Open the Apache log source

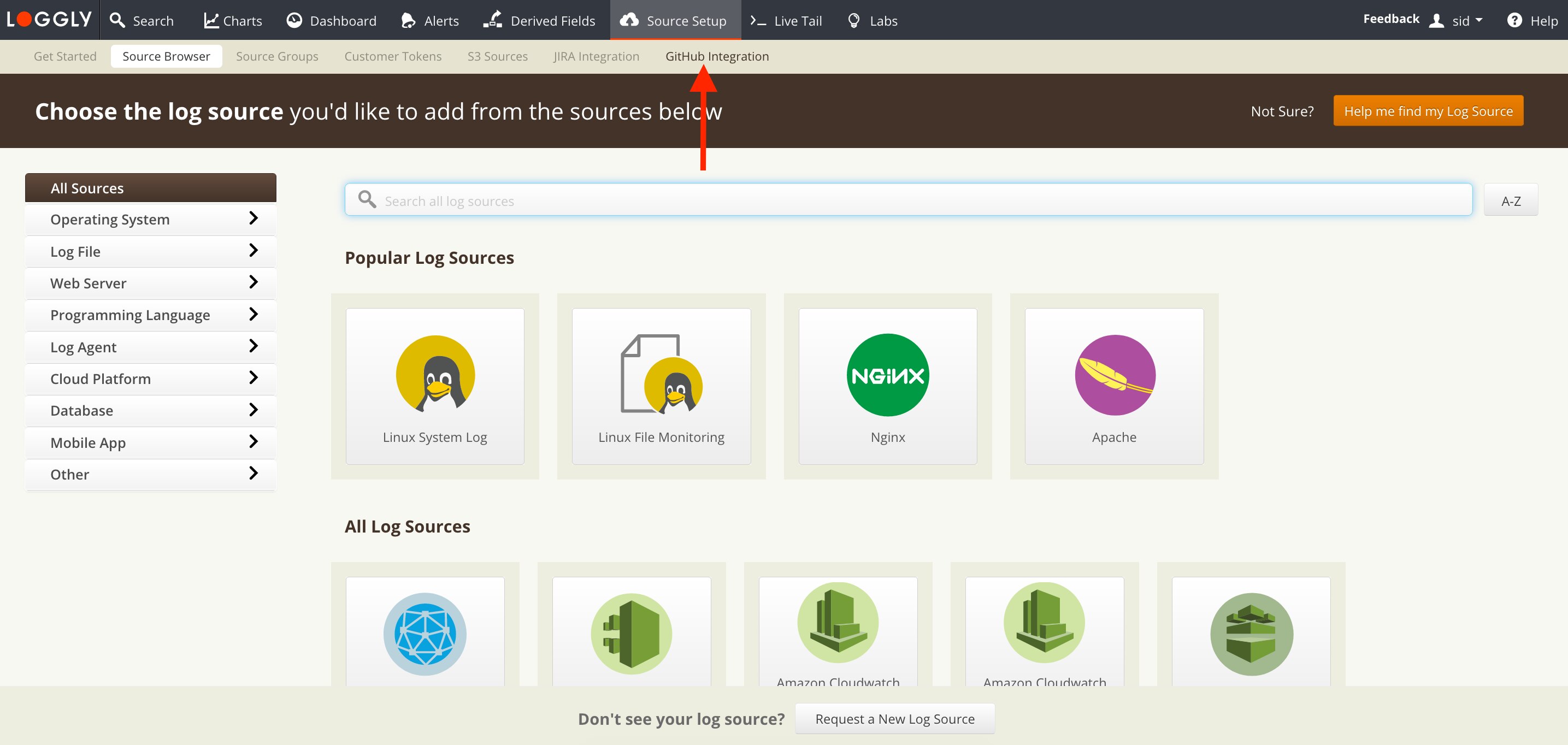coord(1114,386)
